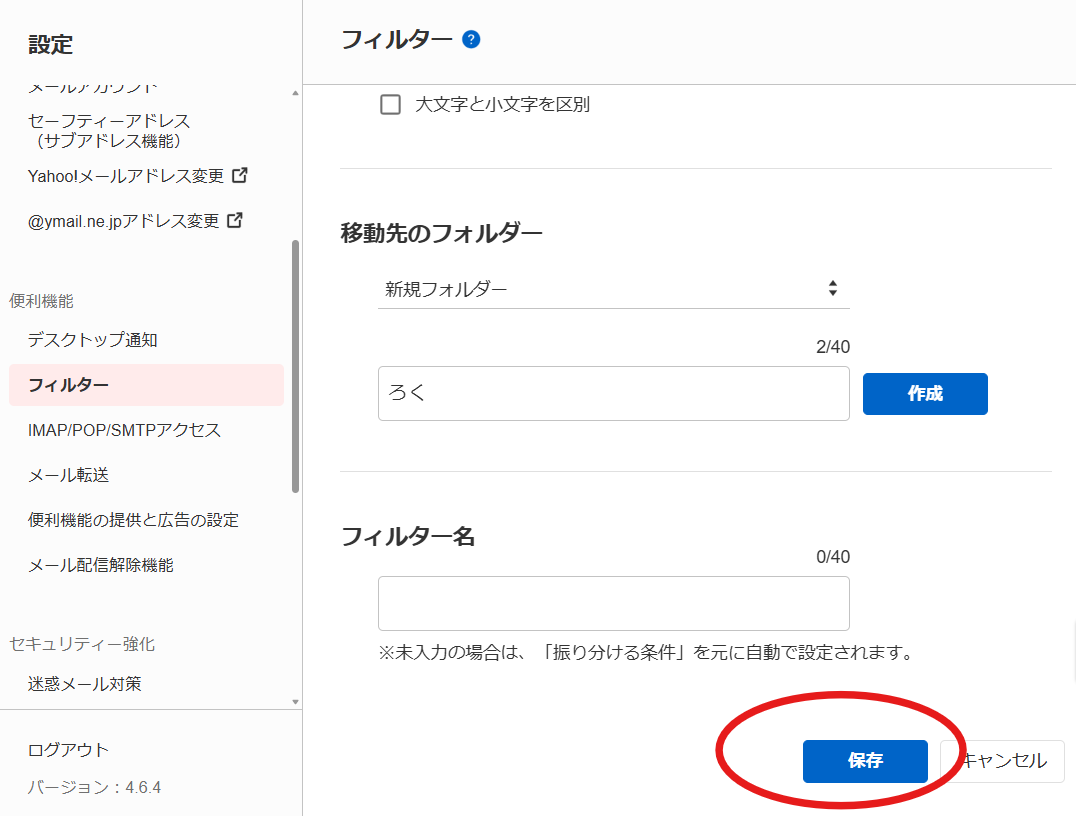Enable the 大文字と小文字を区別 checkbox
1076x816 pixels.
(x=391, y=104)
